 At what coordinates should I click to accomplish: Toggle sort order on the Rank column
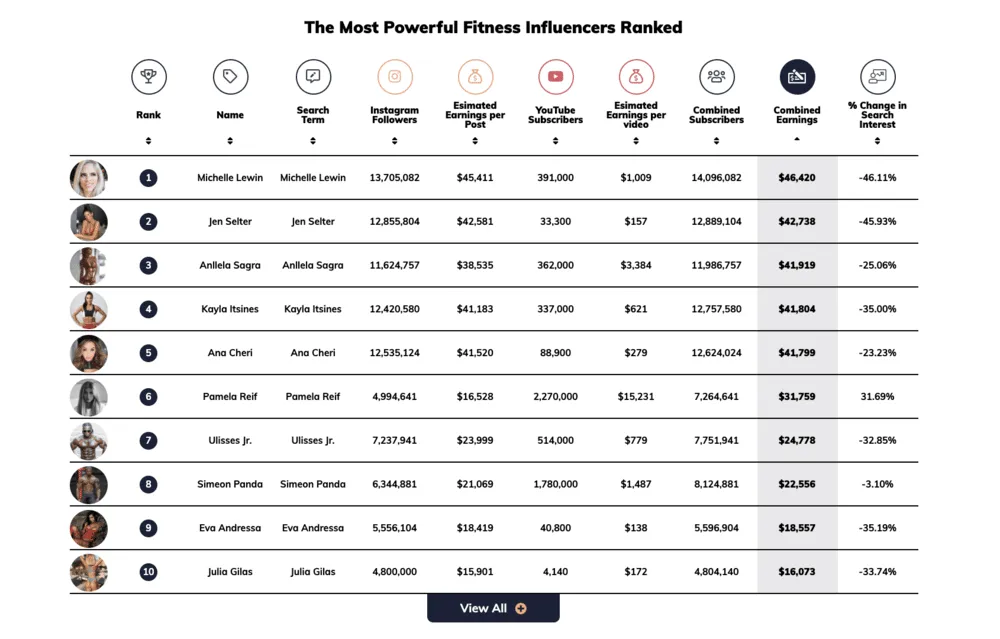click(x=148, y=141)
